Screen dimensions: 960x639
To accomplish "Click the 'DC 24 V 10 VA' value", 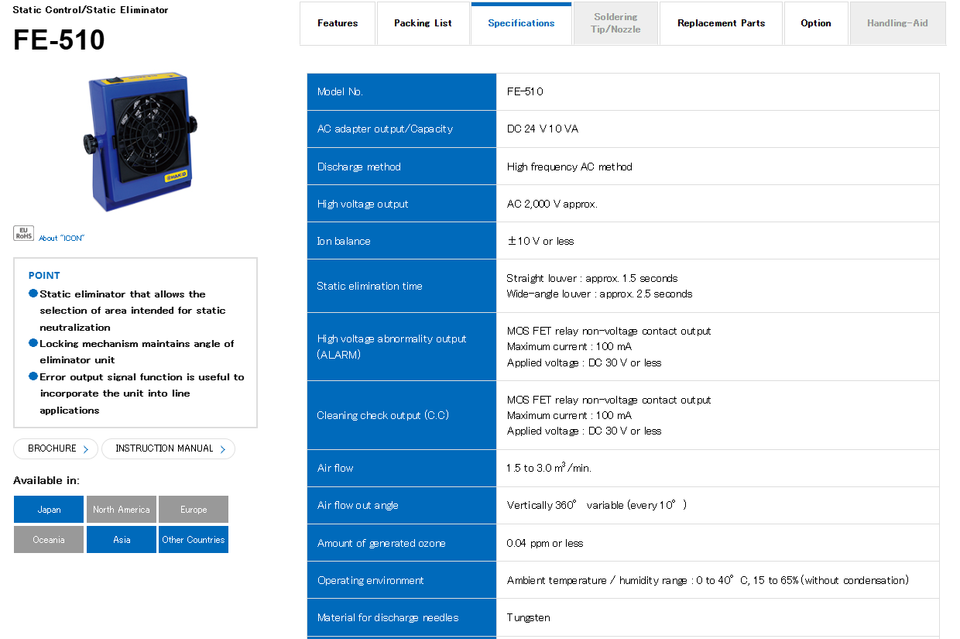I will point(542,129).
